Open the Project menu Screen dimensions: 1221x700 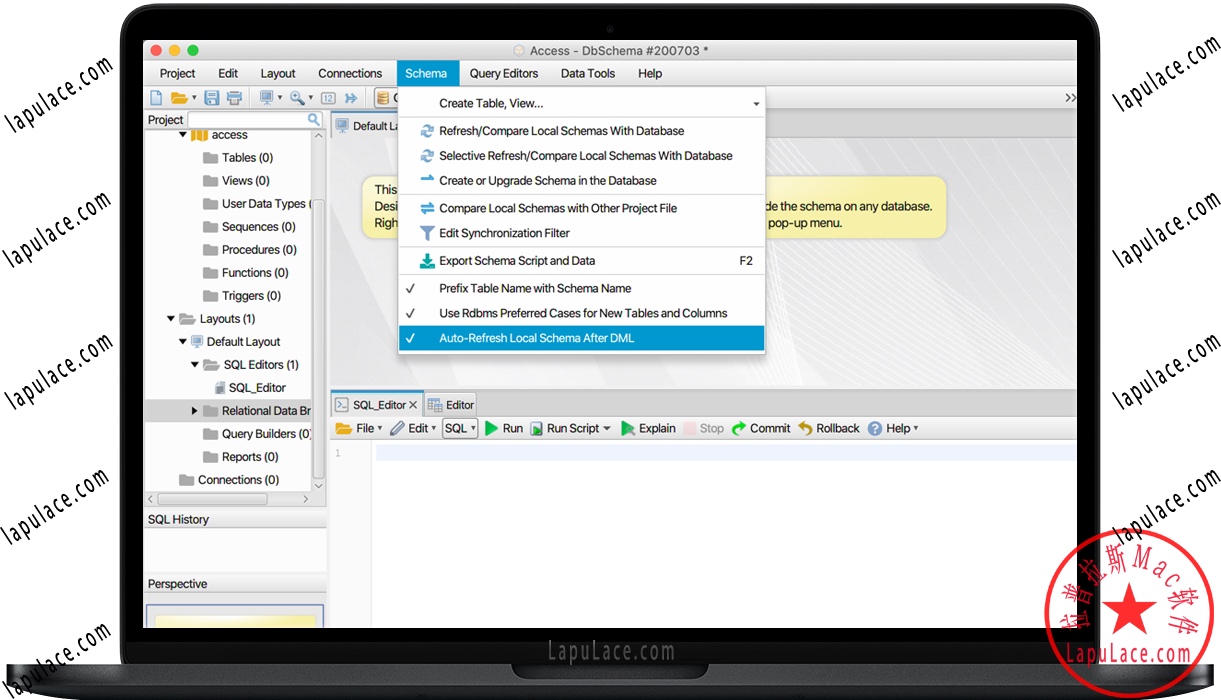point(177,73)
